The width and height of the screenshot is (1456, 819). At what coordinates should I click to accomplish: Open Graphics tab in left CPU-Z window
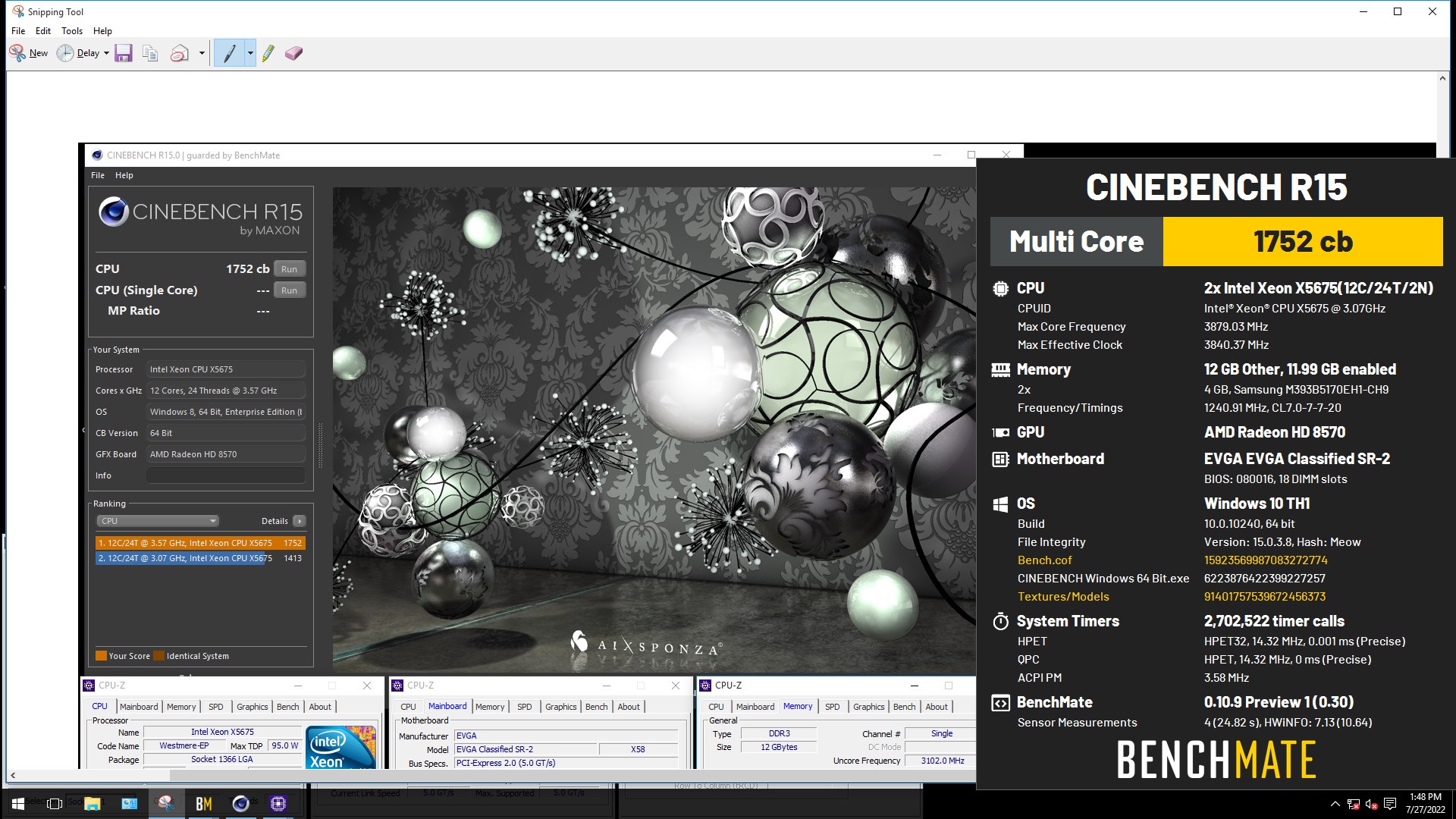click(253, 707)
